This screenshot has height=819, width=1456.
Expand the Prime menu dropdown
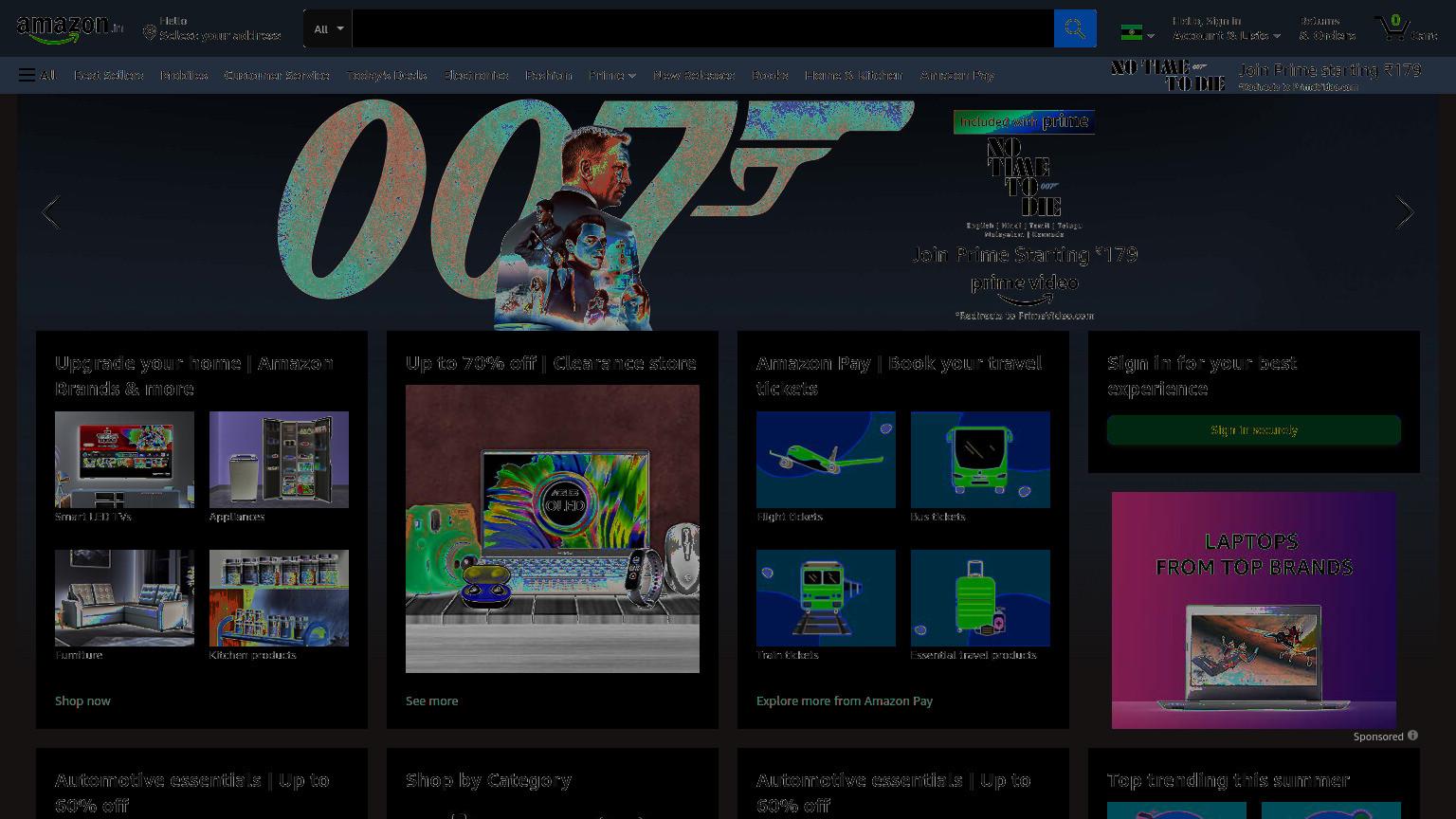(x=611, y=75)
